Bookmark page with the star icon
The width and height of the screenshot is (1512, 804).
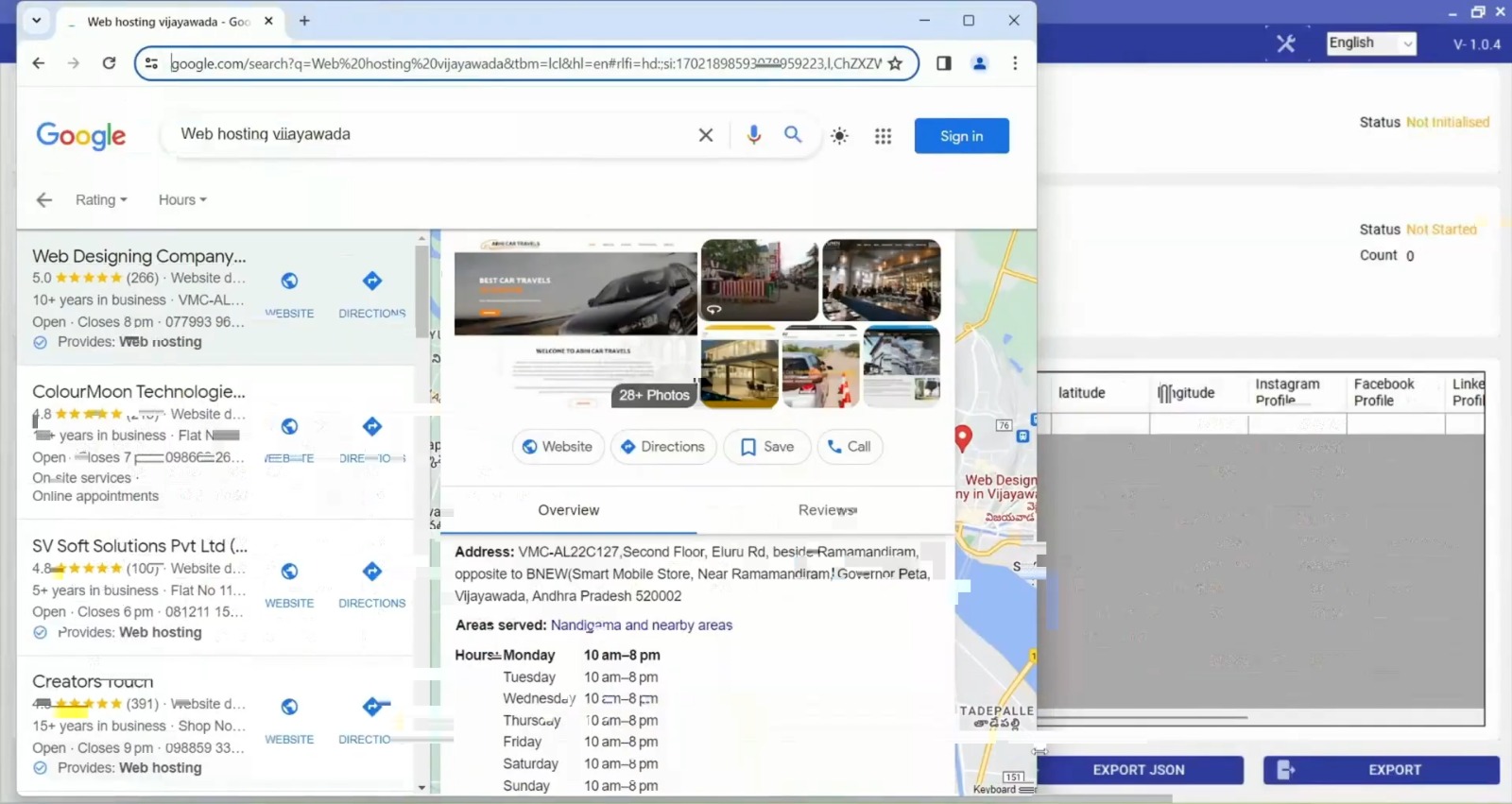coord(895,63)
